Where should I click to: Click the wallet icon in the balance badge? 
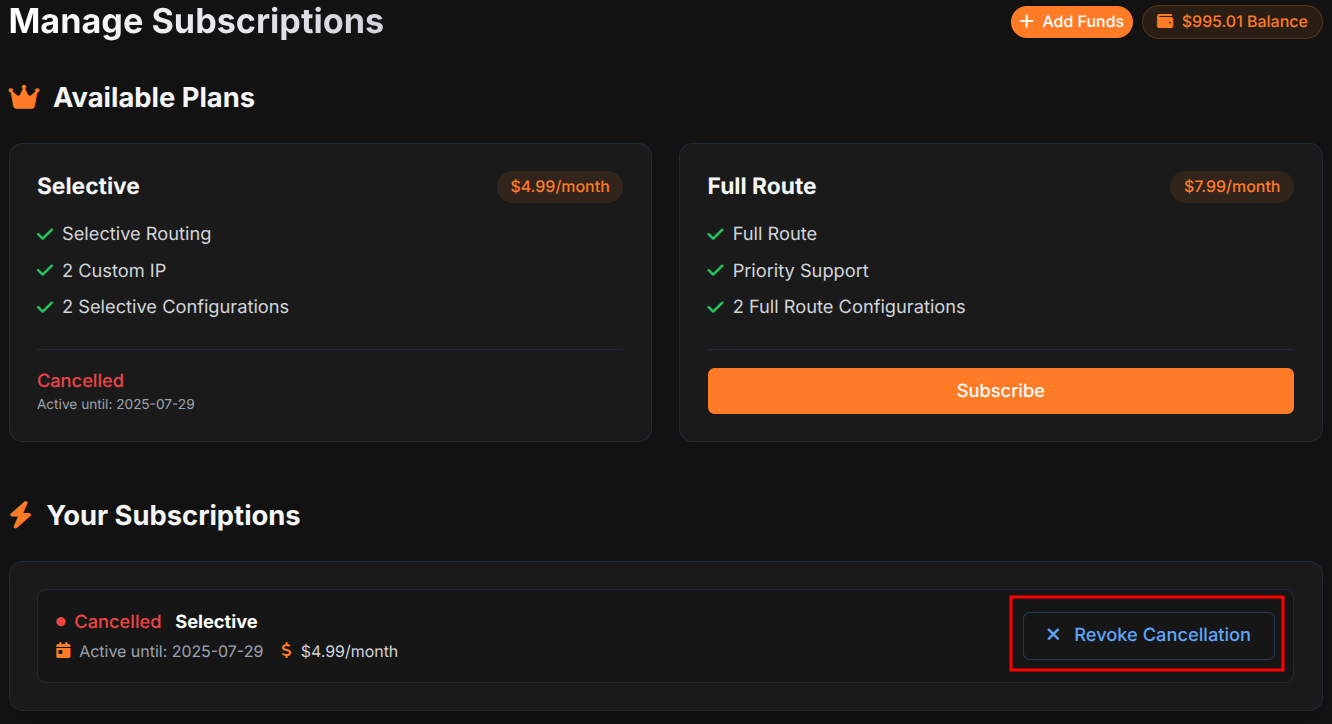point(1165,21)
